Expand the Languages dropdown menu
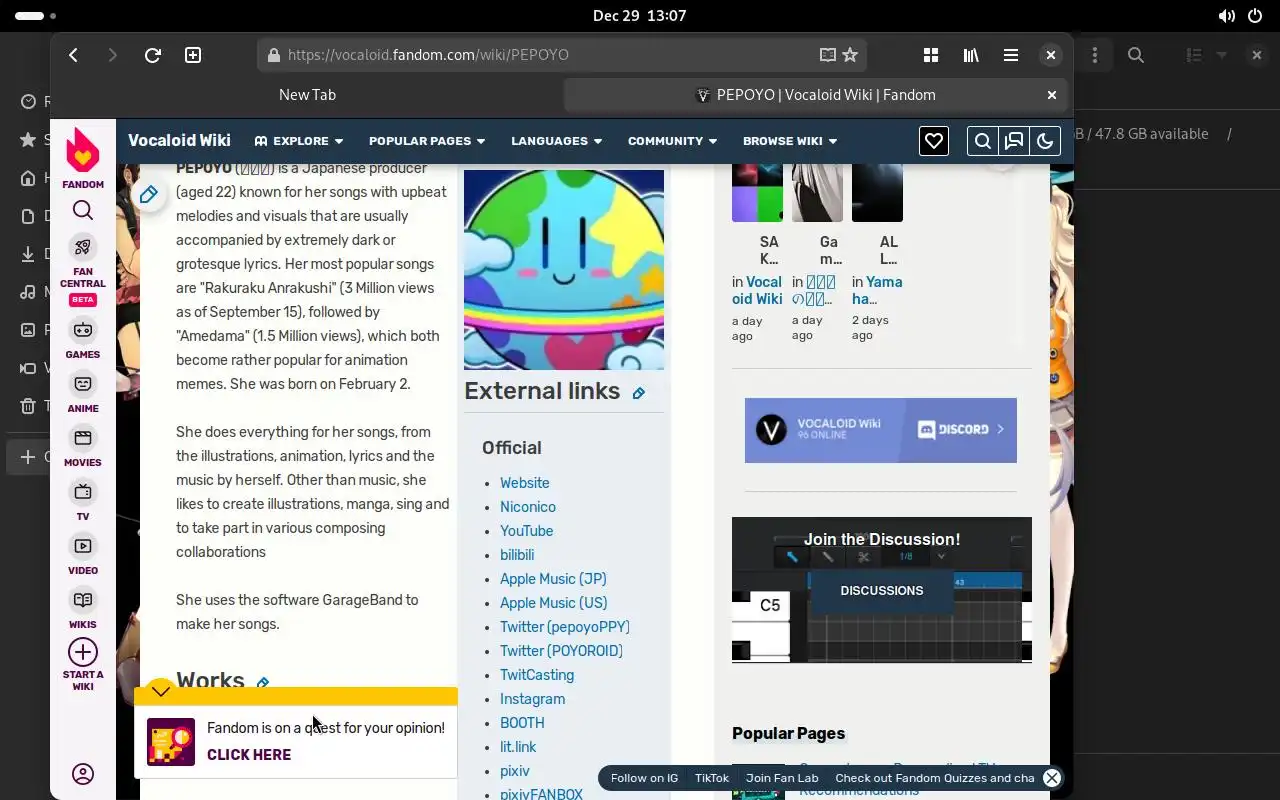Image resolution: width=1280 pixels, height=800 pixels. 556,141
